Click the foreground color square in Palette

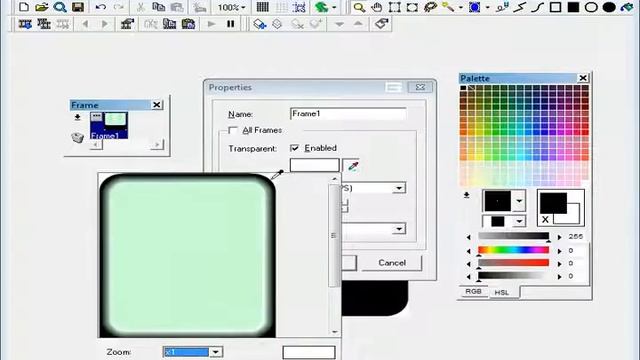pyautogui.click(x=553, y=203)
